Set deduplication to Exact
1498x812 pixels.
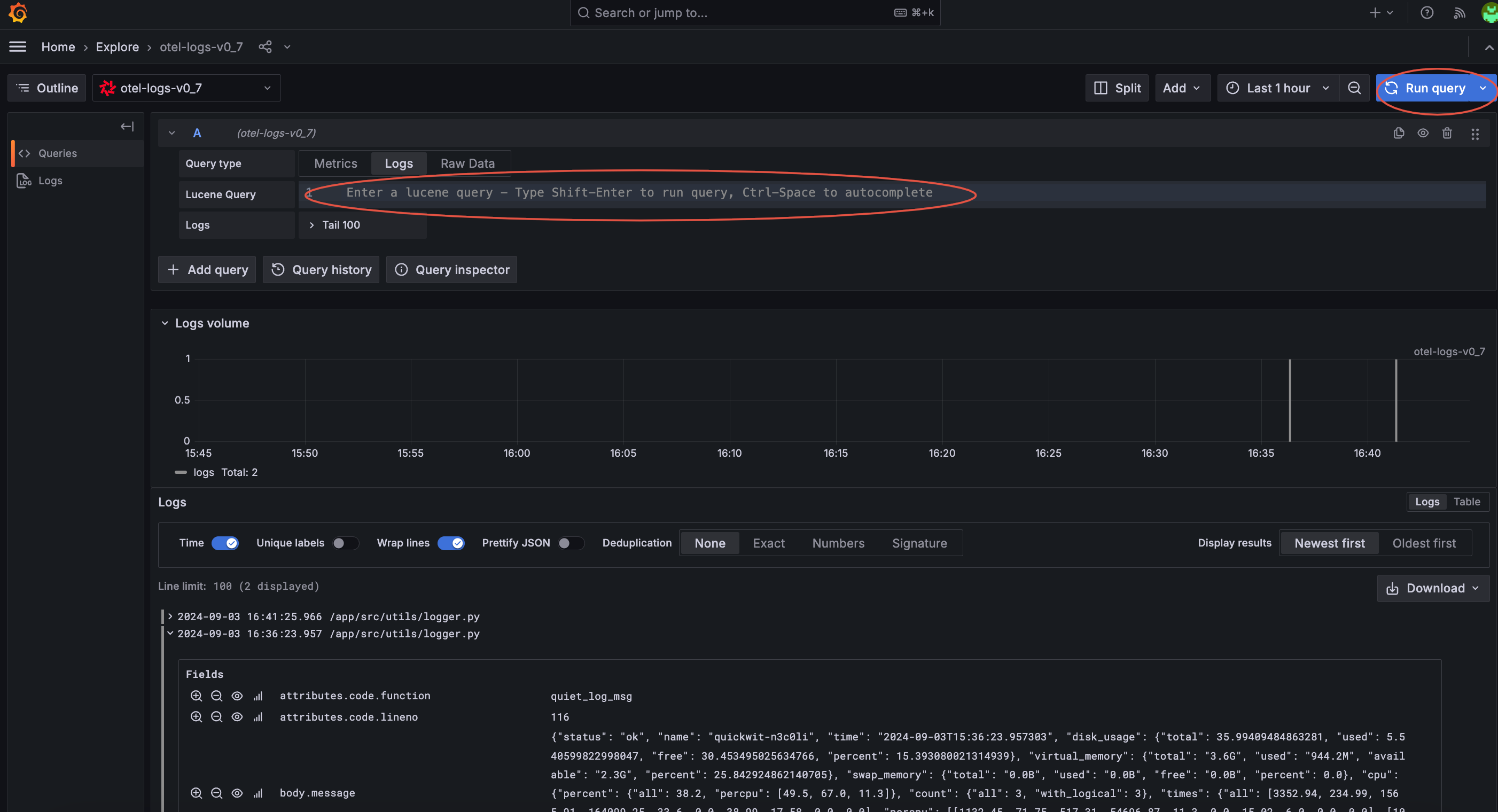click(x=769, y=543)
